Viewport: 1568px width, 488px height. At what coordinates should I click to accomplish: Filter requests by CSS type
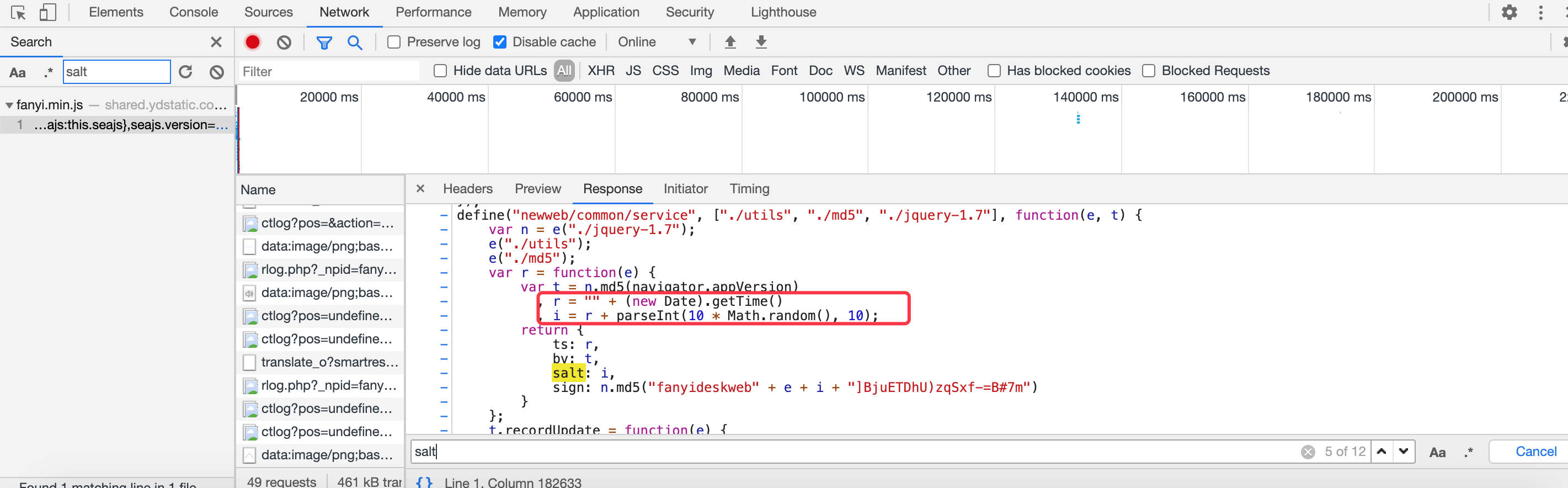tap(665, 71)
